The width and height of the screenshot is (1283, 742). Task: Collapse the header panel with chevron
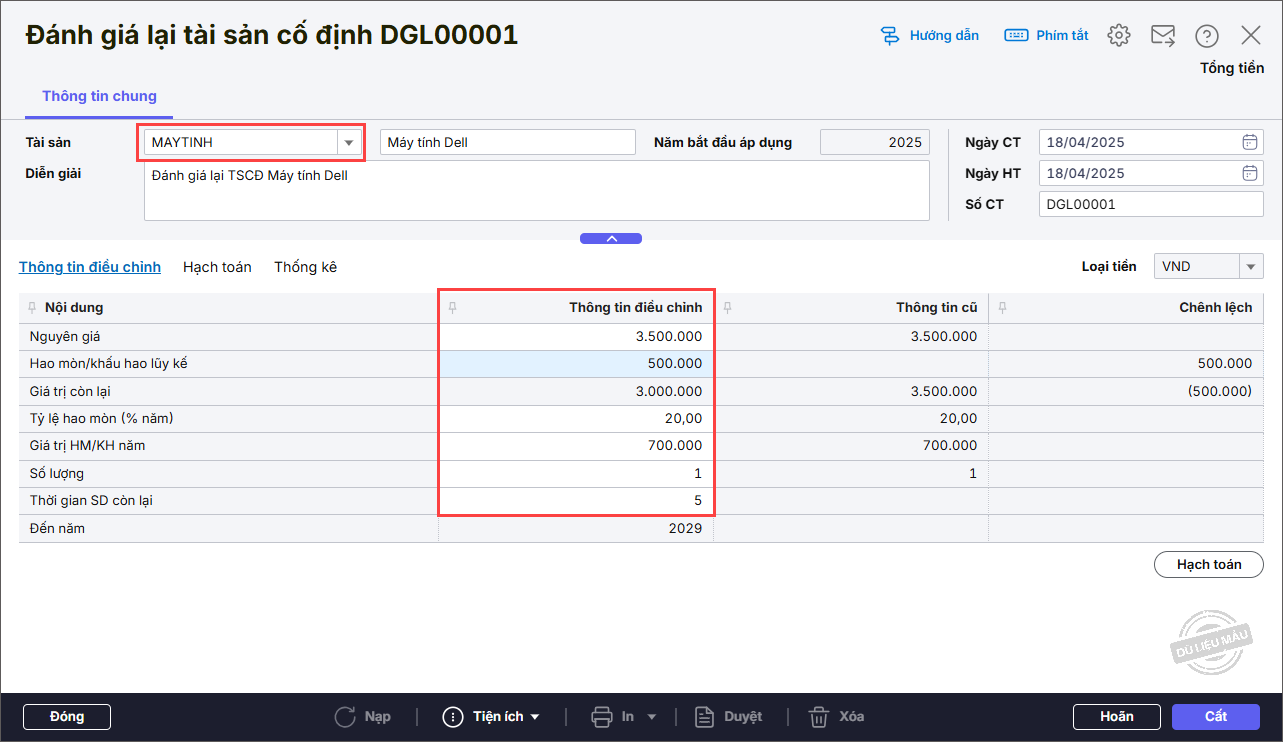(611, 239)
